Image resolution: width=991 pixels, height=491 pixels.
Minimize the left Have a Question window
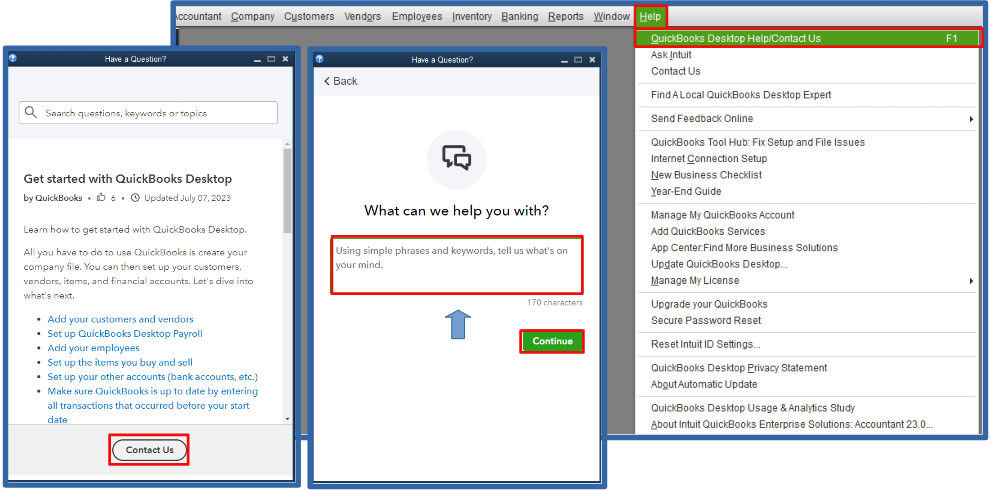(257, 59)
